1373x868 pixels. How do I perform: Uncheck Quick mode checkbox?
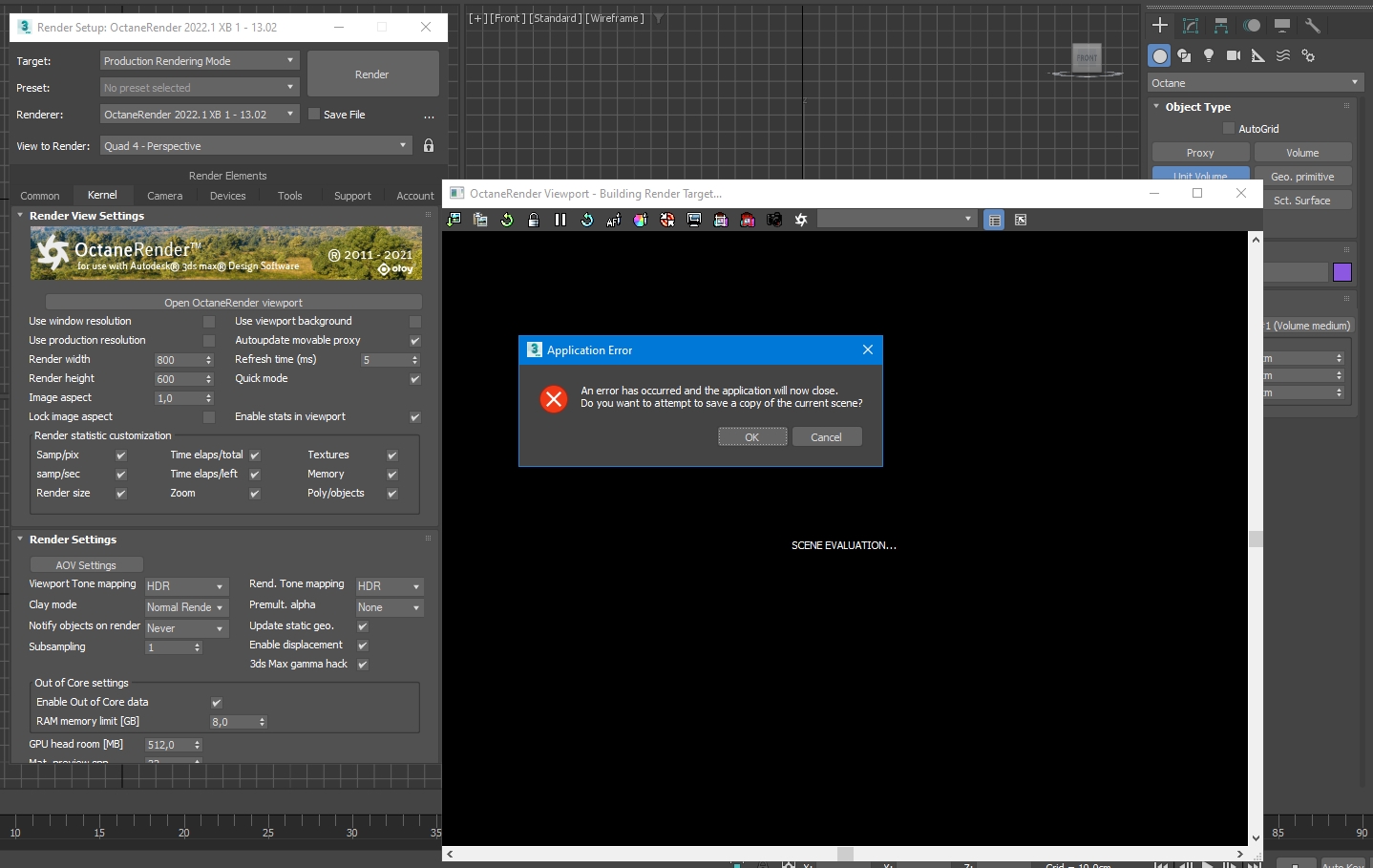click(415, 379)
